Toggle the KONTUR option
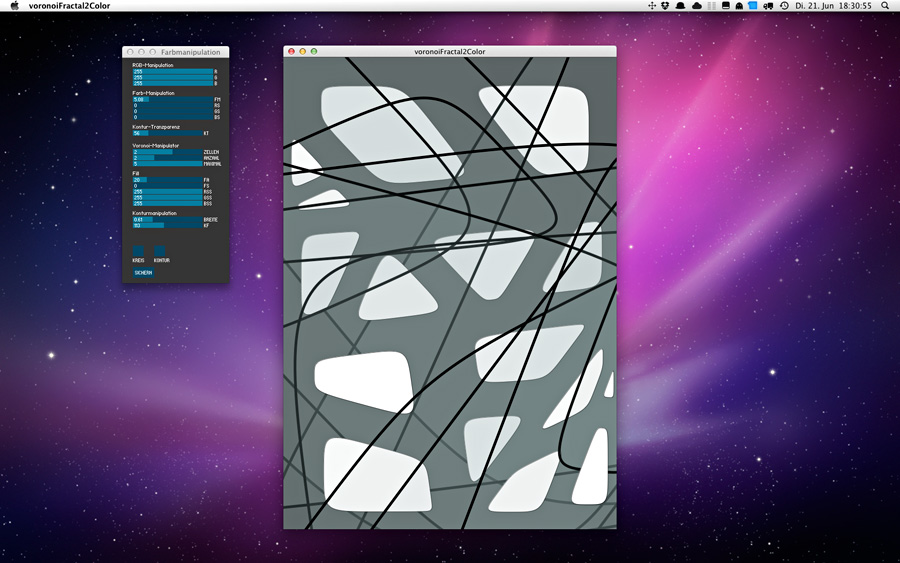 [160, 251]
